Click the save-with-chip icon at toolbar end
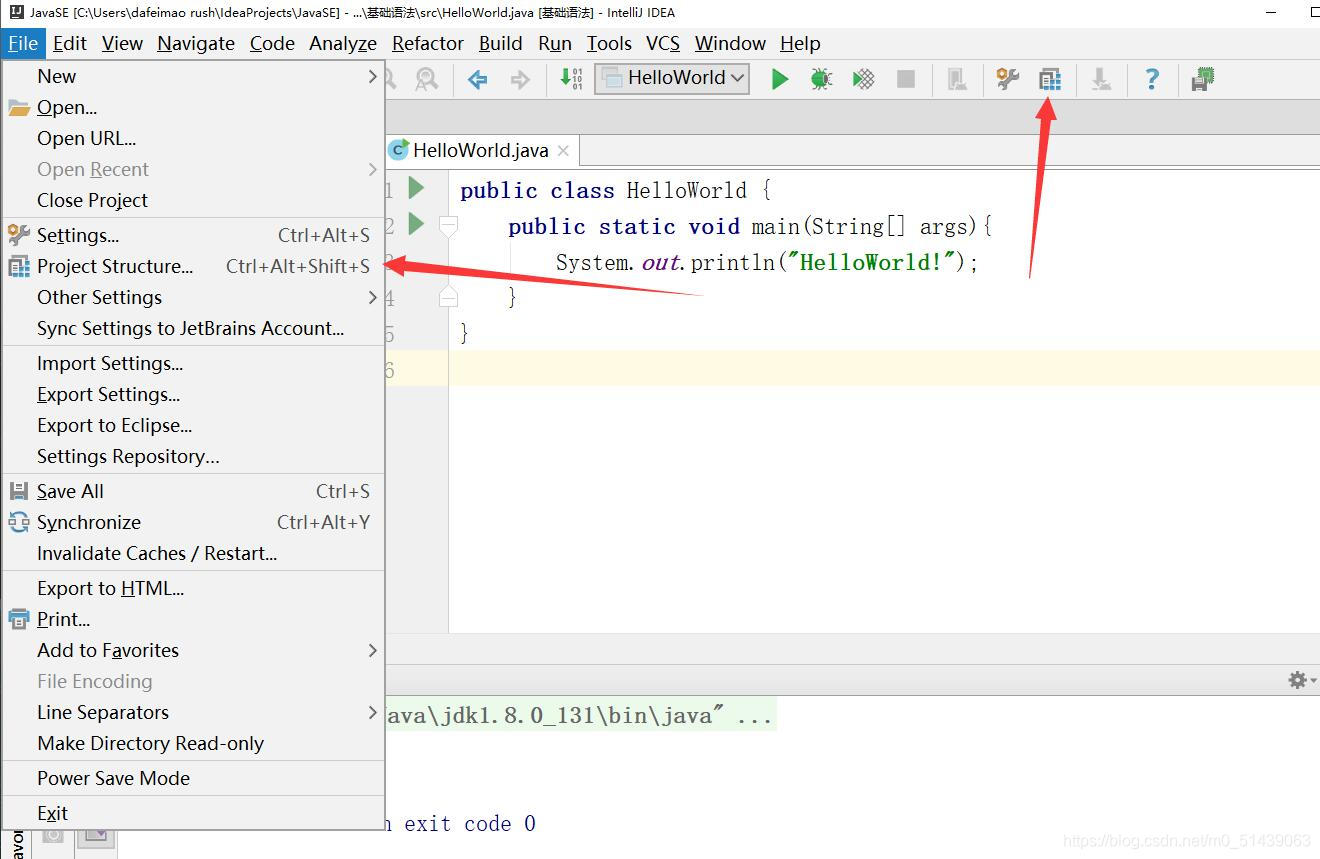This screenshot has width=1320, height=859. pyautogui.click(x=1203, y=79)
